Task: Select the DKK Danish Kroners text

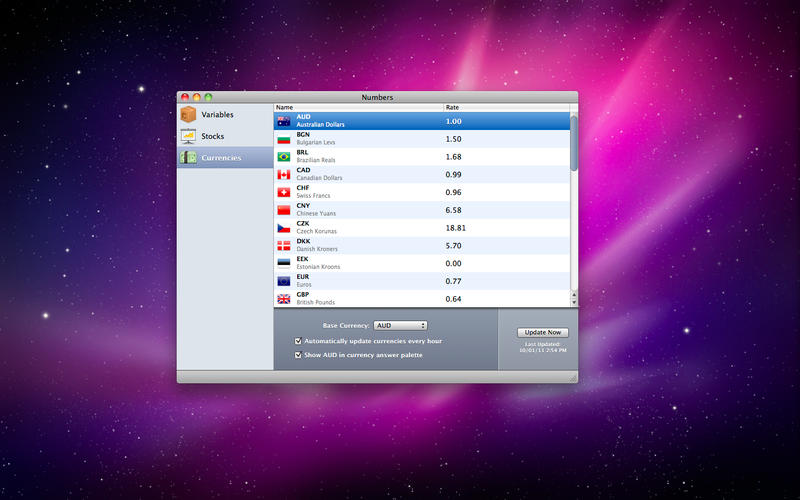Action: coord(317,246)
